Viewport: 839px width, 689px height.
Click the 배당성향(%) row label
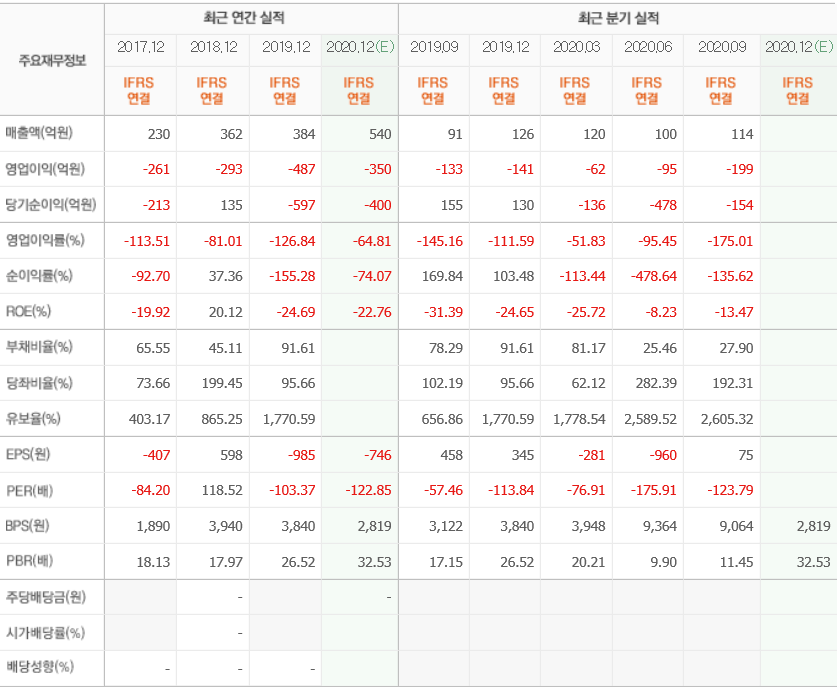point(40,667)
